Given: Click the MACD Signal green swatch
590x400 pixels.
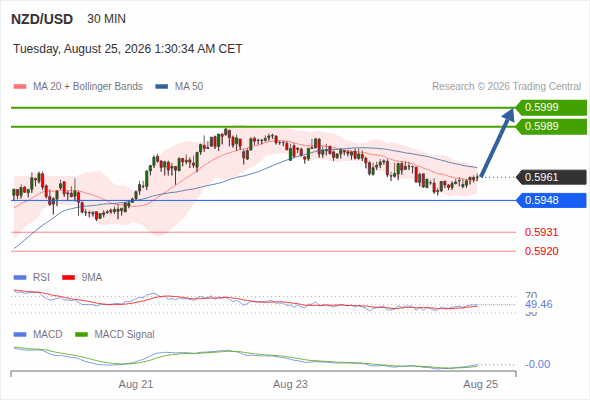Looking at the screenshot, I should click(82, 335).
